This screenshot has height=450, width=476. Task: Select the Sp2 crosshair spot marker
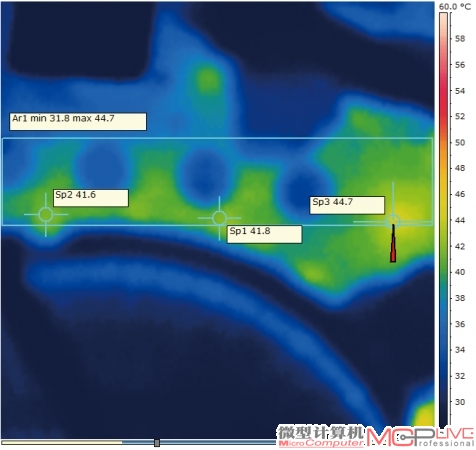pyautogui.click(x=46, y=215)
